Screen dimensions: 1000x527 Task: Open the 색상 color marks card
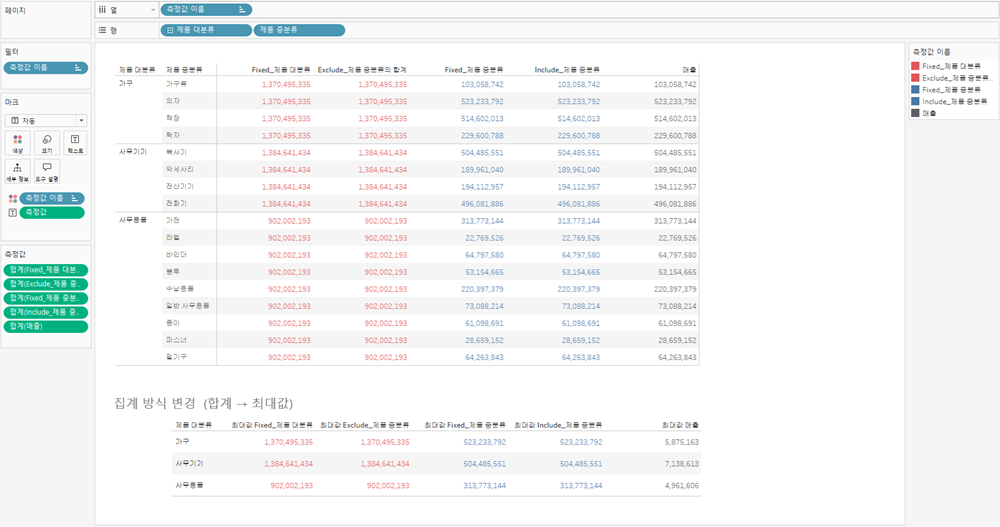17,144
